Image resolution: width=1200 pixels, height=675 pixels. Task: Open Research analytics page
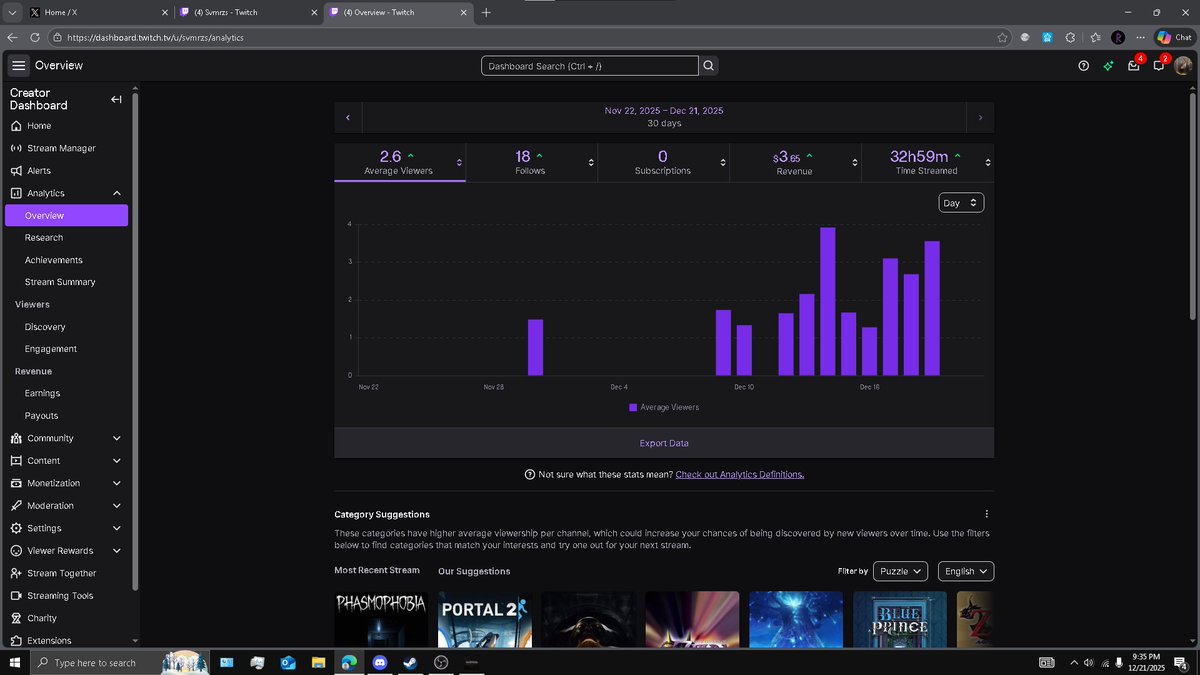(x=44, y=238)
